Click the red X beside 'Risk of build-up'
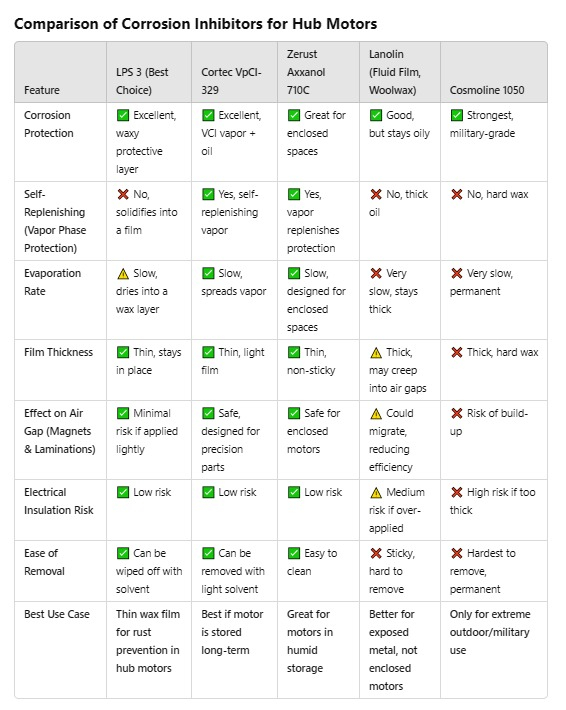566x710 pixels. tap(456, 413)
